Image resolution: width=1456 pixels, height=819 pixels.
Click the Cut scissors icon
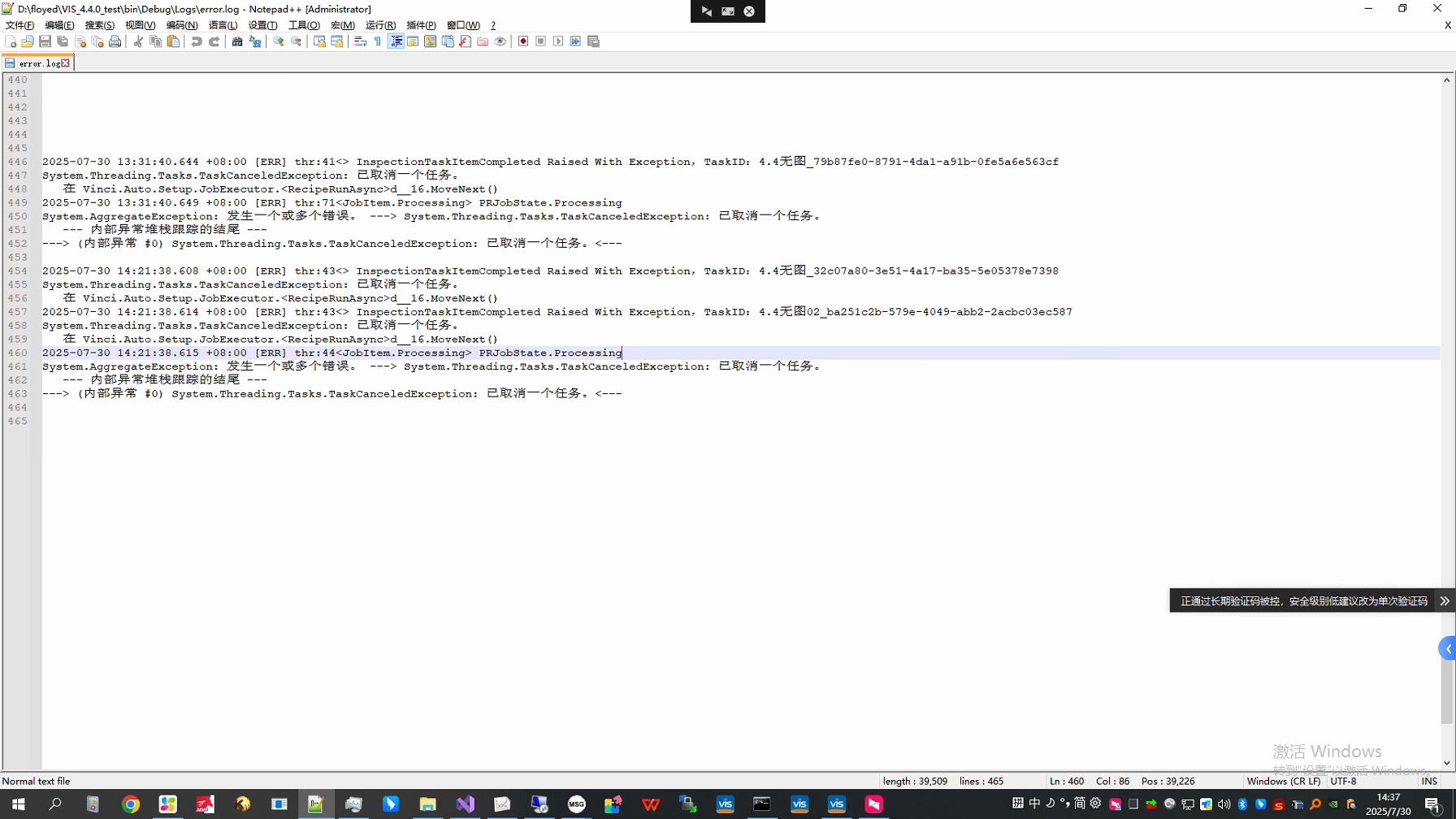click(x=138, y=41)
